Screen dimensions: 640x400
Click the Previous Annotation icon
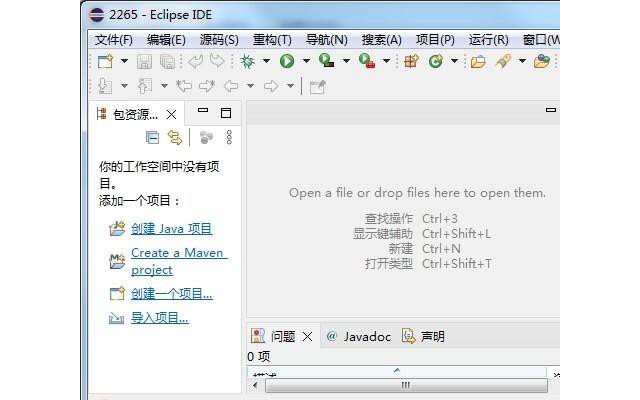coord(145,86)
